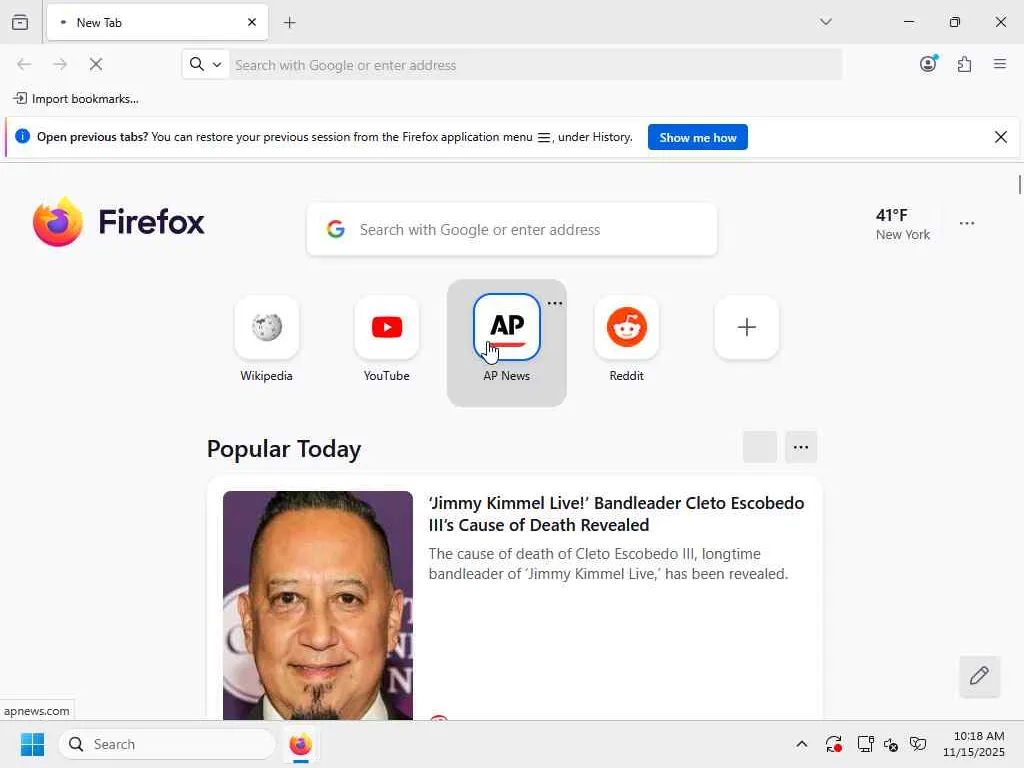Expand the list all tabs chevron
Viewport: 1024px width, 768px height.
point(825,22)
